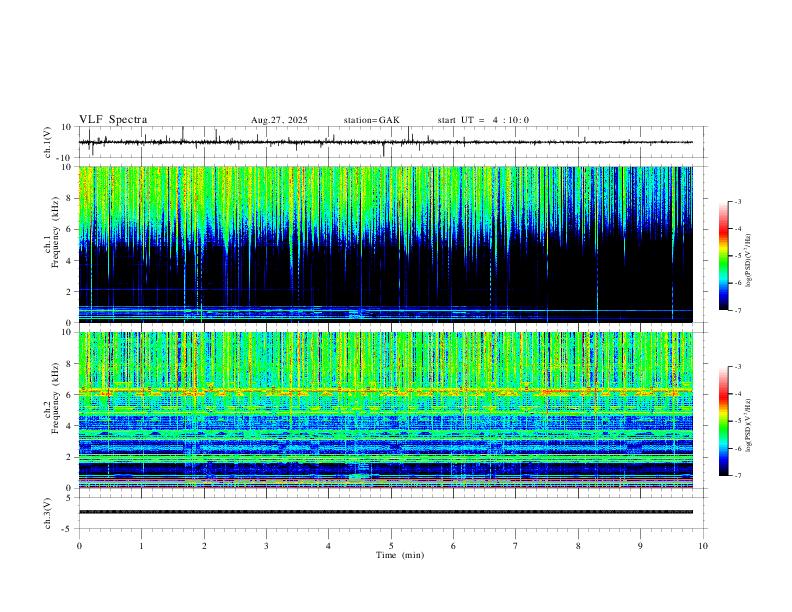This screenshot has height=612, width=792.
Task: Click the "ch.1(V)" waveform axis label
Action: pyautogui.click(x=48, y=142)
